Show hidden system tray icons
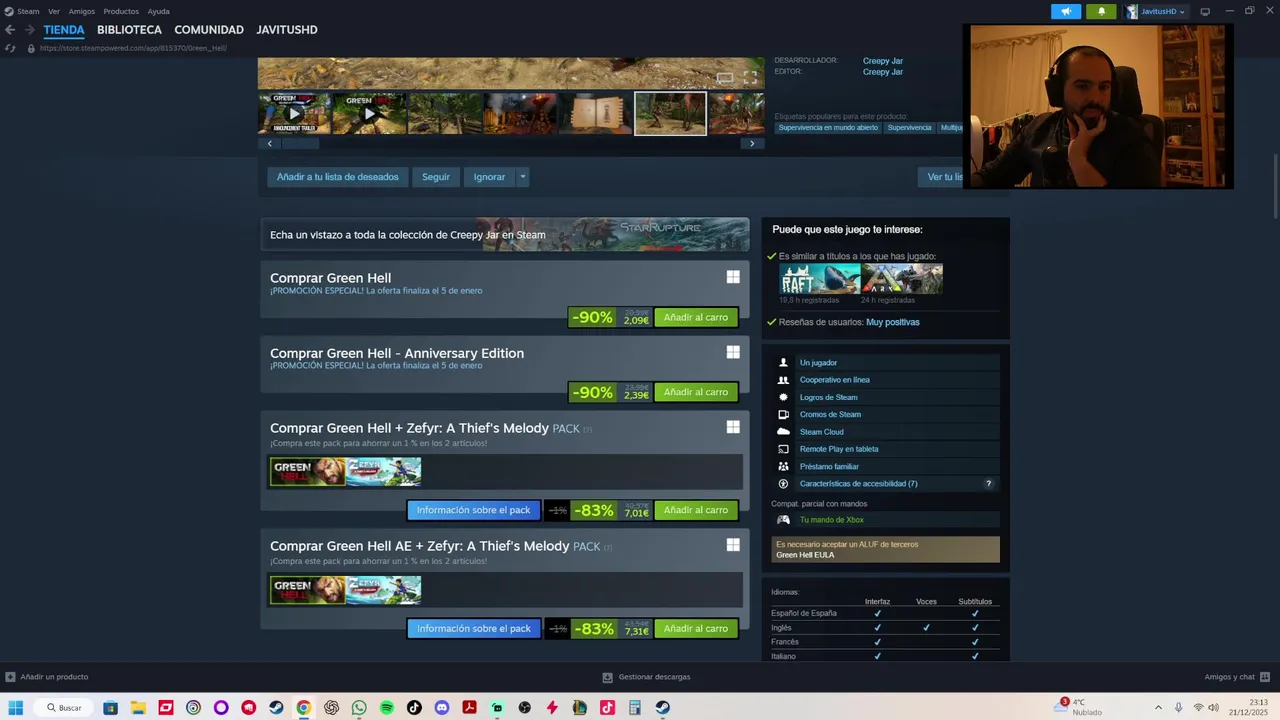Image resolution: width=1280 pixels, height=720 pixels. coord(1158,708)
